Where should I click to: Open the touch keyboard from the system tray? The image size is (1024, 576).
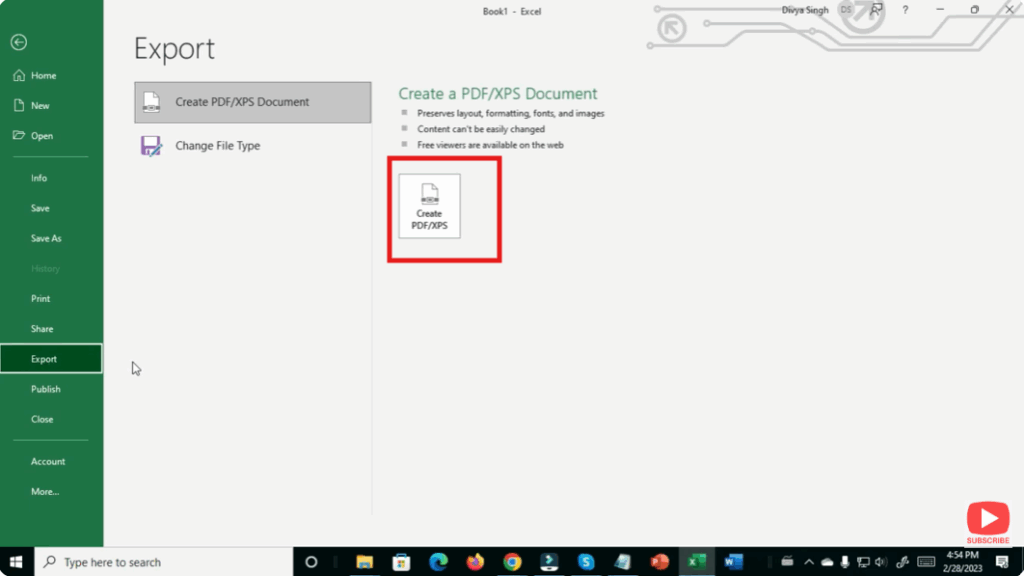927,562
